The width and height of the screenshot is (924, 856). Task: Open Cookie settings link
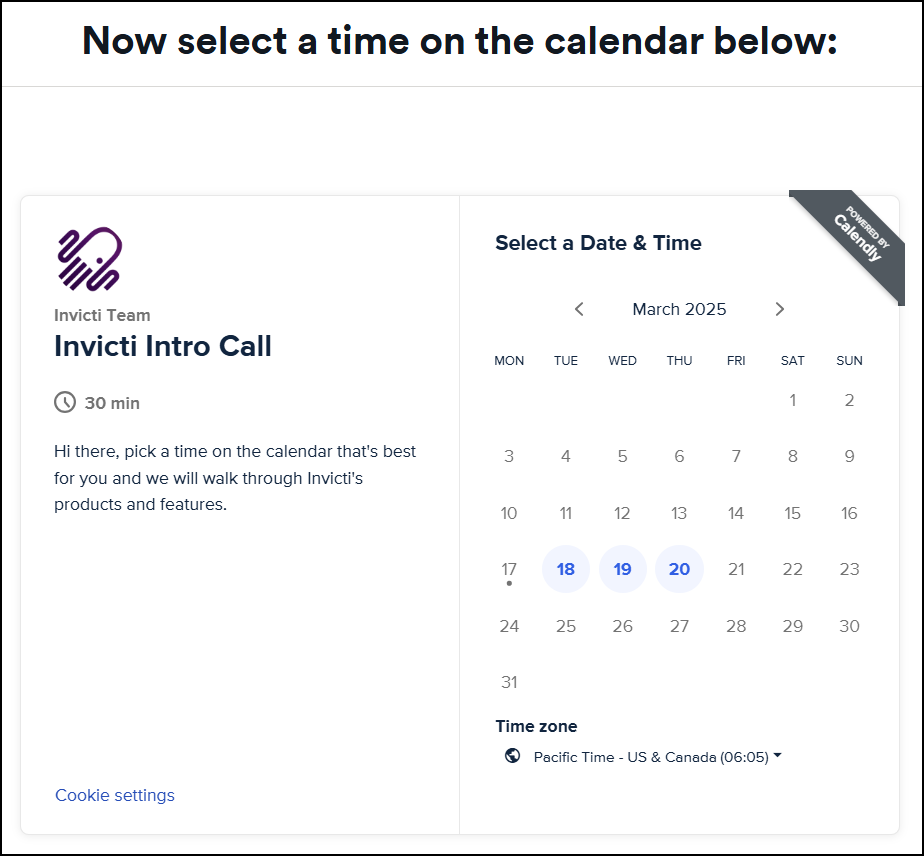(115, 795)
